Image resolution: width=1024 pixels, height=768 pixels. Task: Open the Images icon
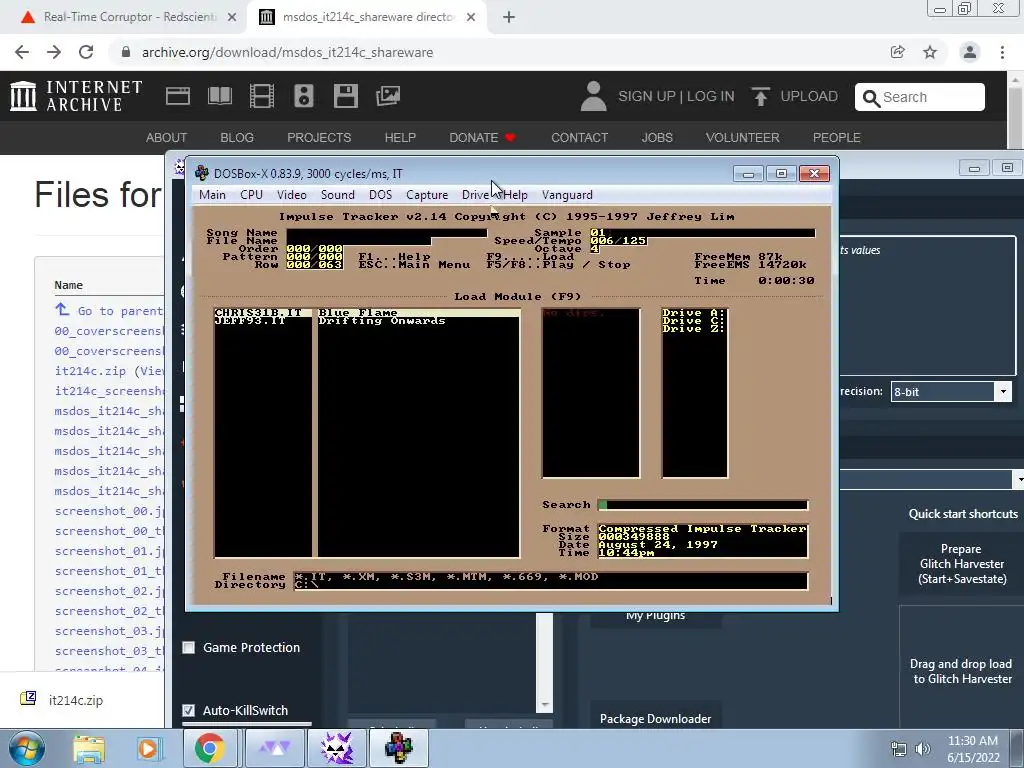point(388,96)
